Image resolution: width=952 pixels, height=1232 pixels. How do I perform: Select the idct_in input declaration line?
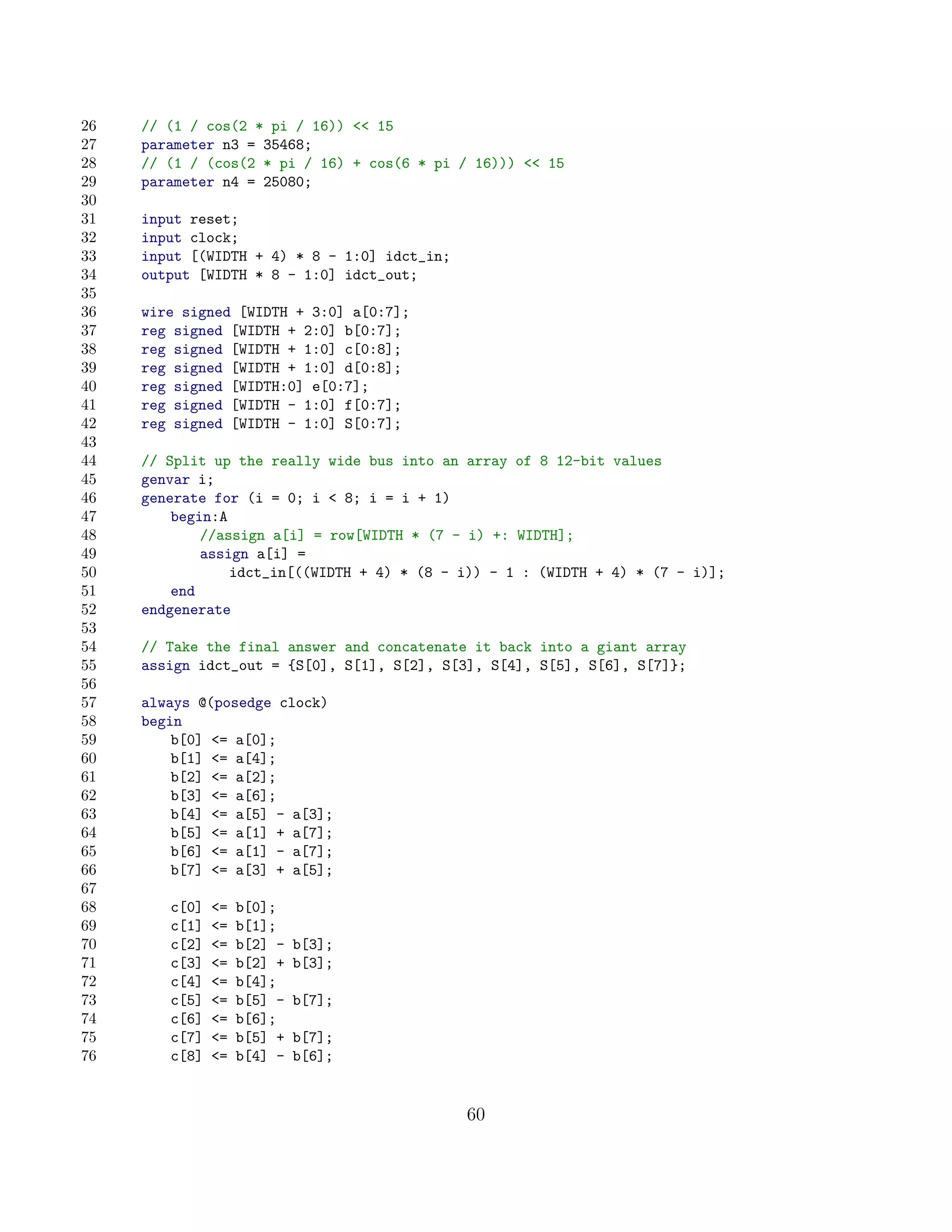click(x=295, y=257)
